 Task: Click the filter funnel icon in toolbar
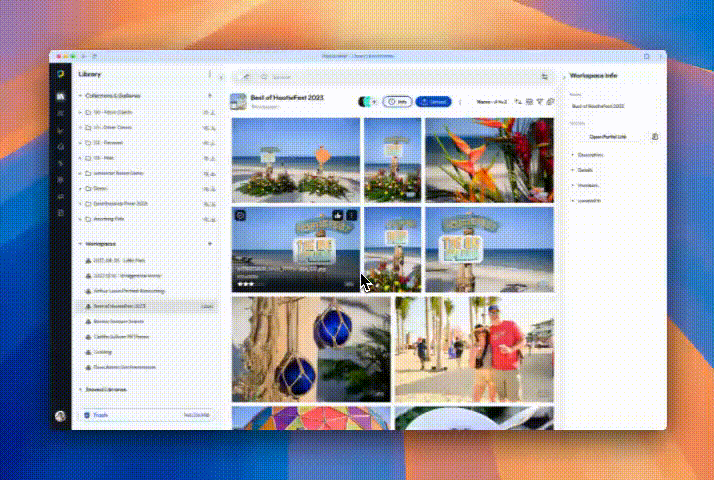click(x=540, y=102)
